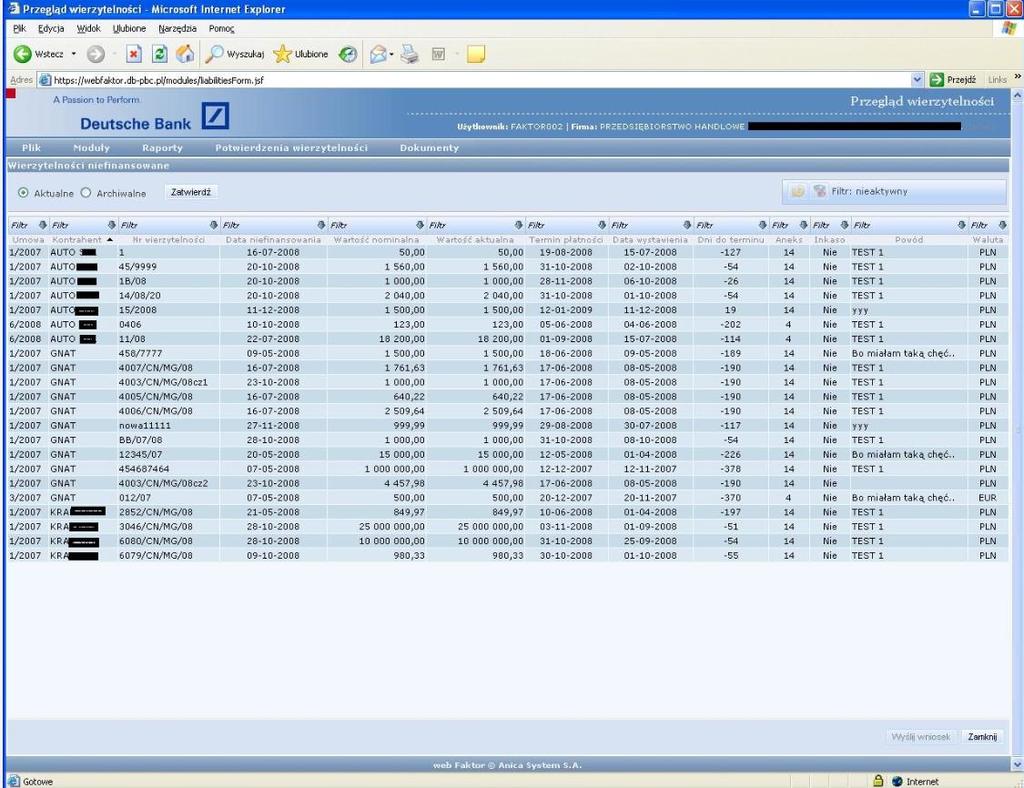Click filter icon above Data wystawienia column
Viewport: 1024px width, 788px height.
(687, 225)
